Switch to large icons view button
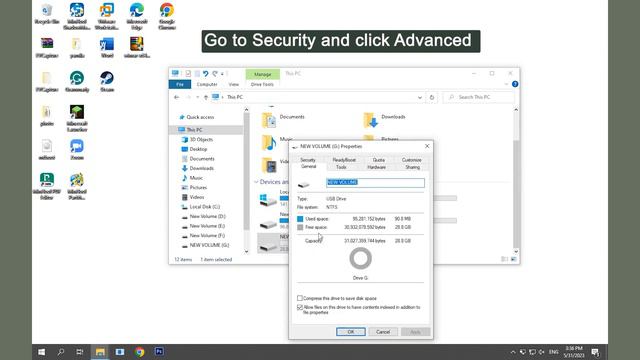 [513, 259]
